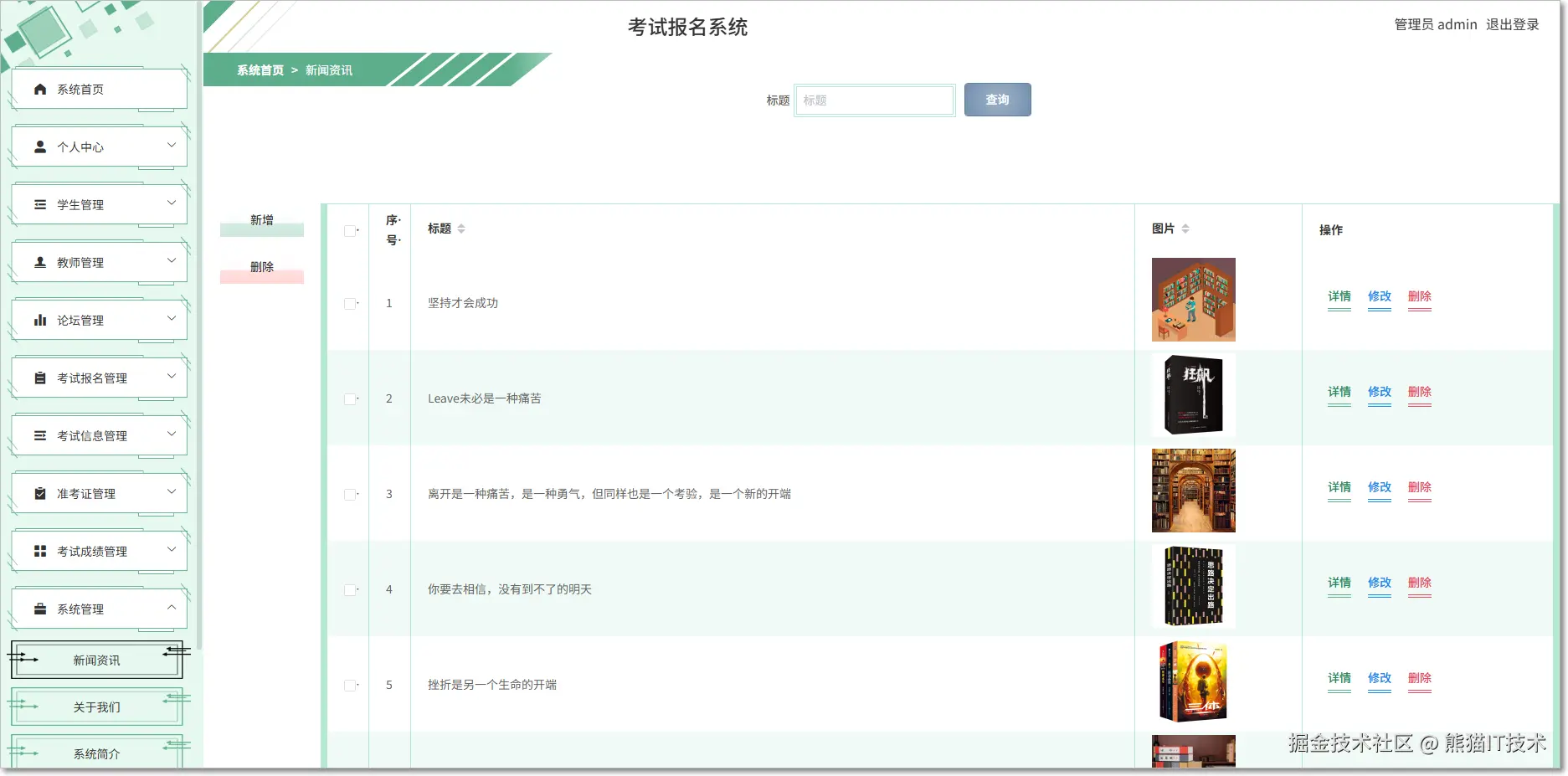Screen dimensions: 1568x776
Task: Click the briefcase icon next to 系统管理
Action: coord(40,609)
